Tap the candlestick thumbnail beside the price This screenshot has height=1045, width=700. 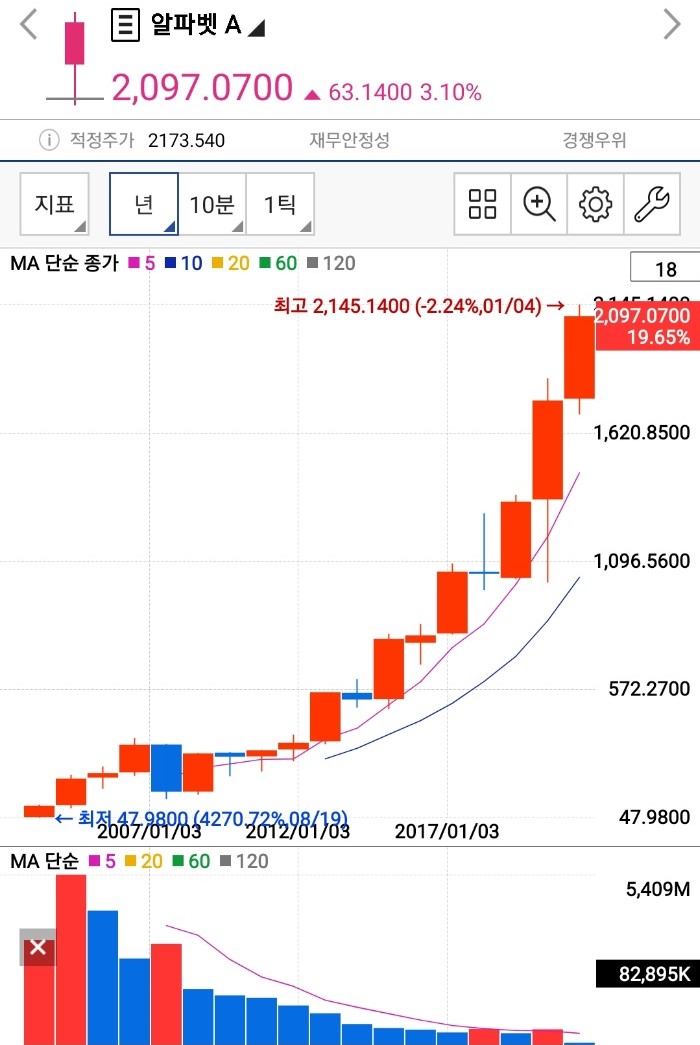pyautogui.click(x=75, y=59)
